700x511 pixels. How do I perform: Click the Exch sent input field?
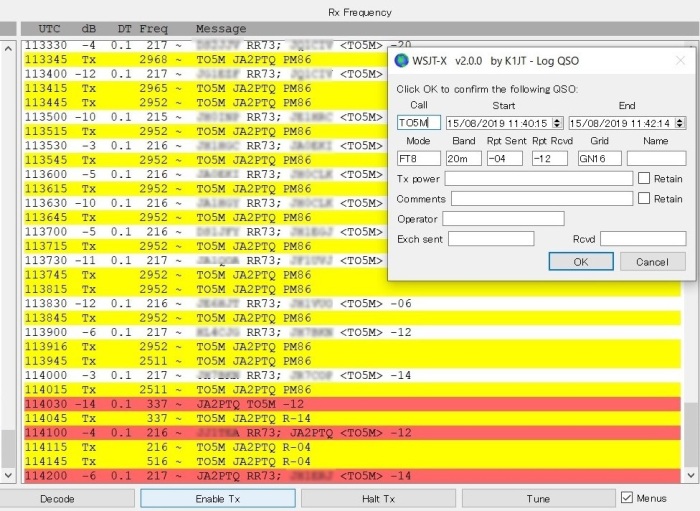click(491, 239)
